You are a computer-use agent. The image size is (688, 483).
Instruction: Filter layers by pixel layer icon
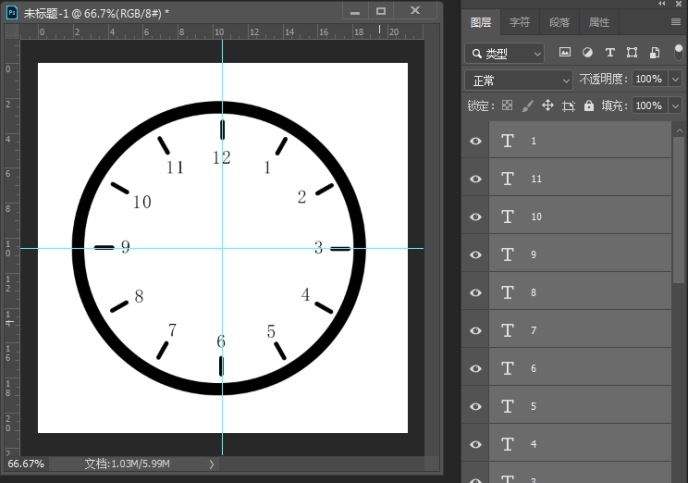(565, 53)
